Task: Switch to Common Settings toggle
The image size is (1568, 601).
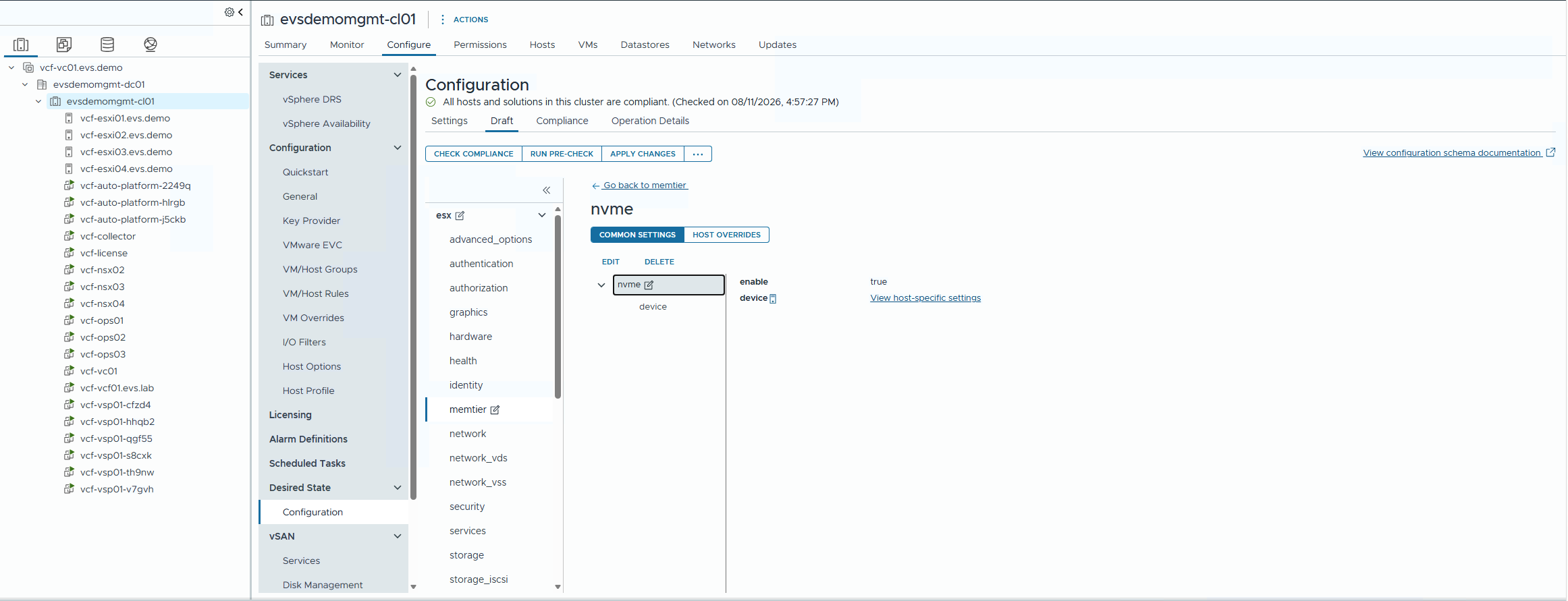Action: (x=637, y=235)
